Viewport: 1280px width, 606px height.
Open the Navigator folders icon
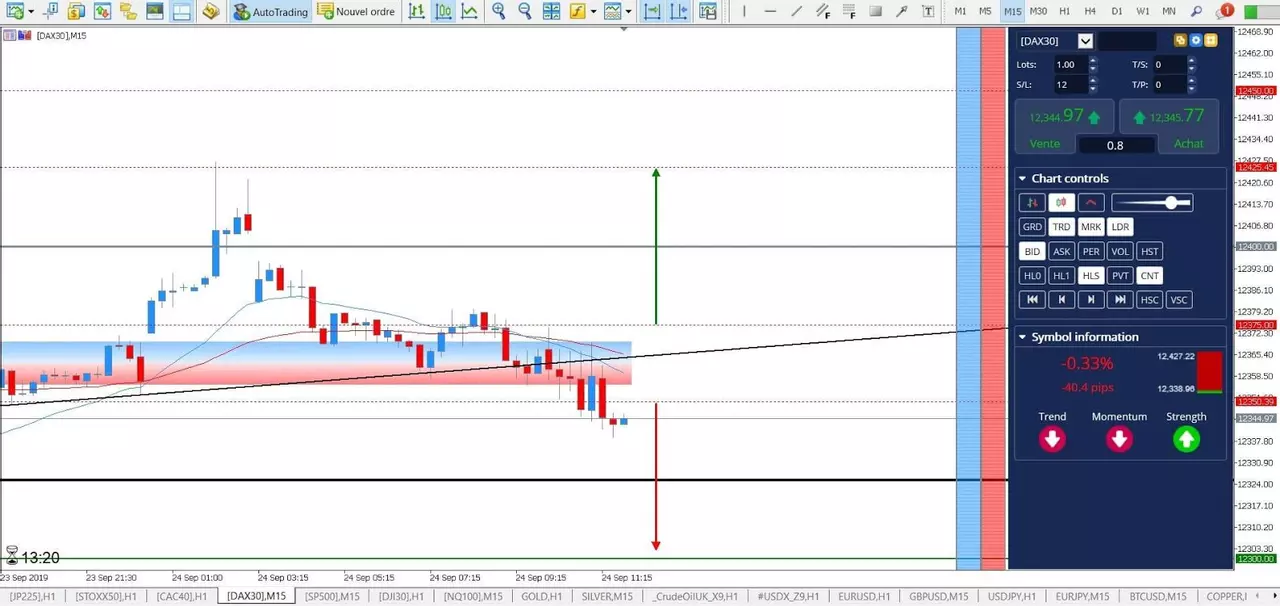coord(128,12)
